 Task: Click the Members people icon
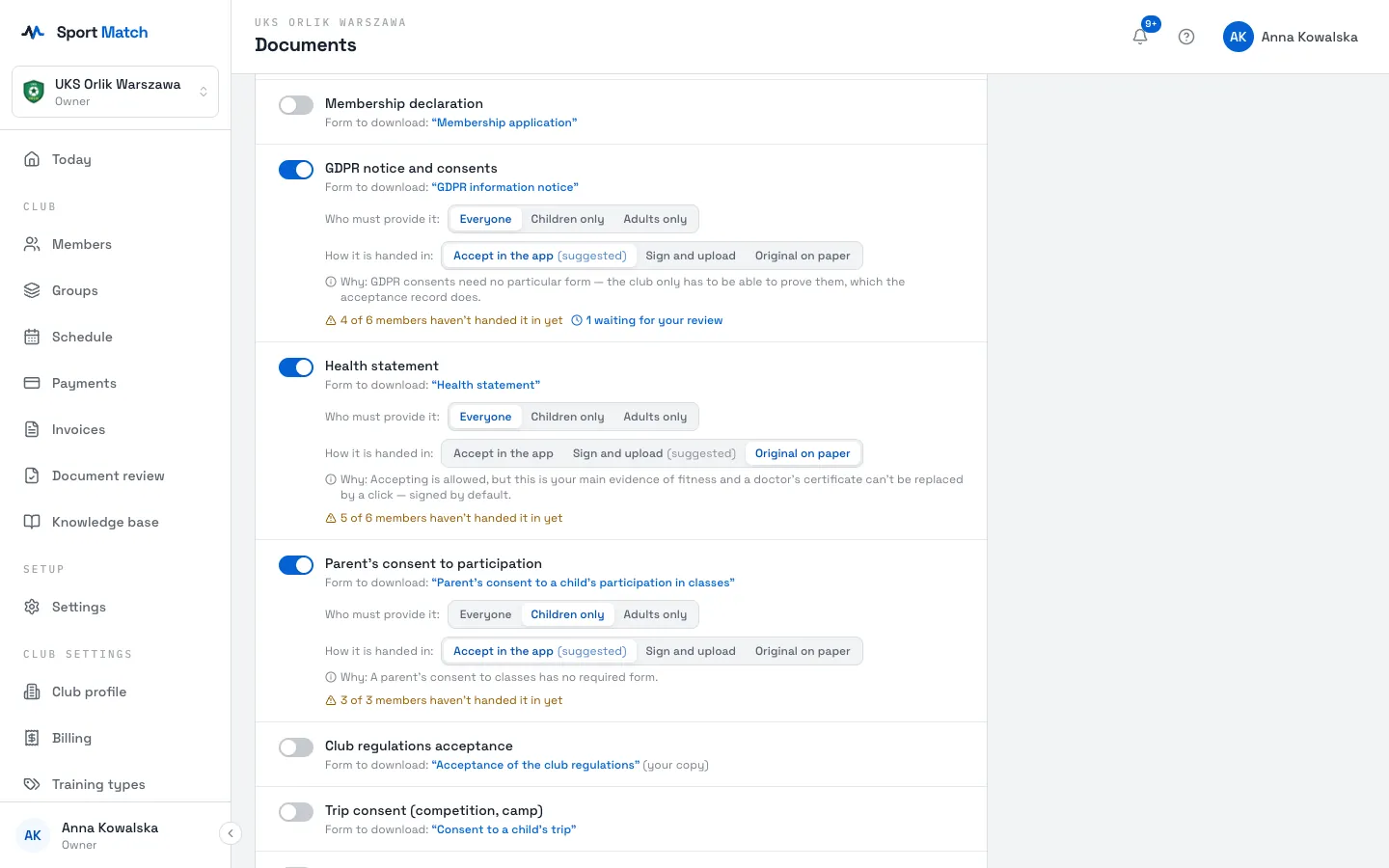click(x=32, y=244)
